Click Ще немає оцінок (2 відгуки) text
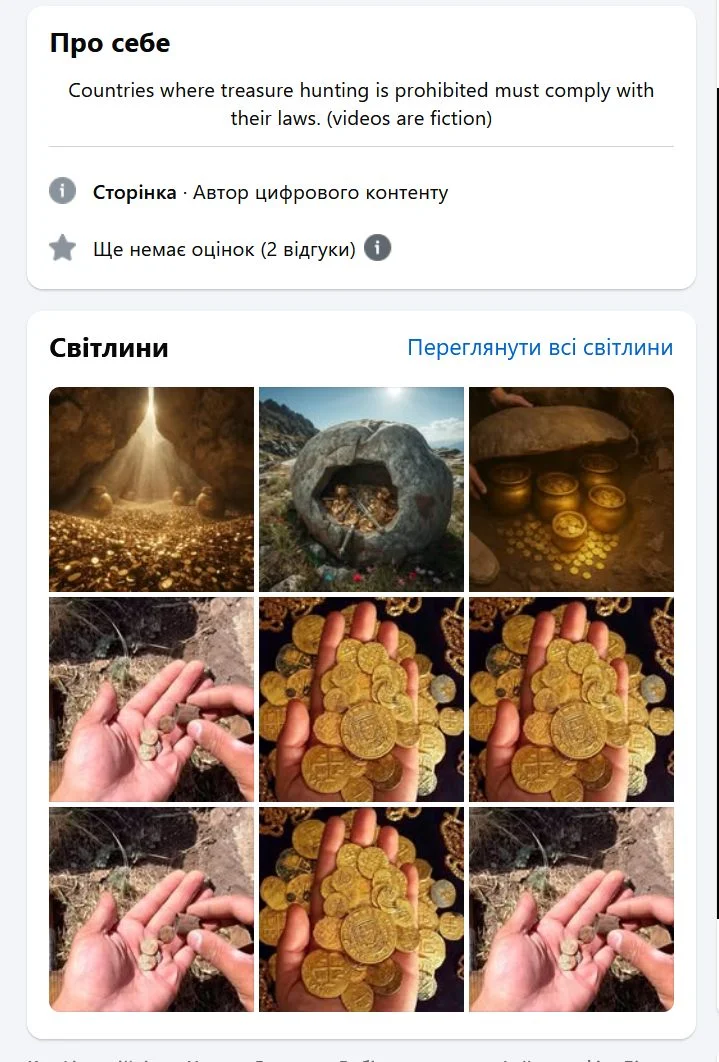719x1062 pixels. 224,249
